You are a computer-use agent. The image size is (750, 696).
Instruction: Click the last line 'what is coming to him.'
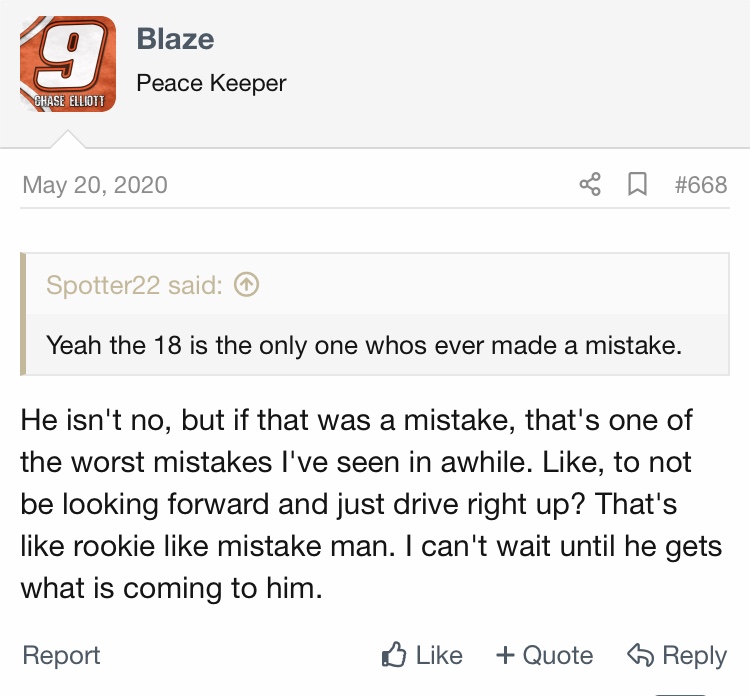point(171,590)
